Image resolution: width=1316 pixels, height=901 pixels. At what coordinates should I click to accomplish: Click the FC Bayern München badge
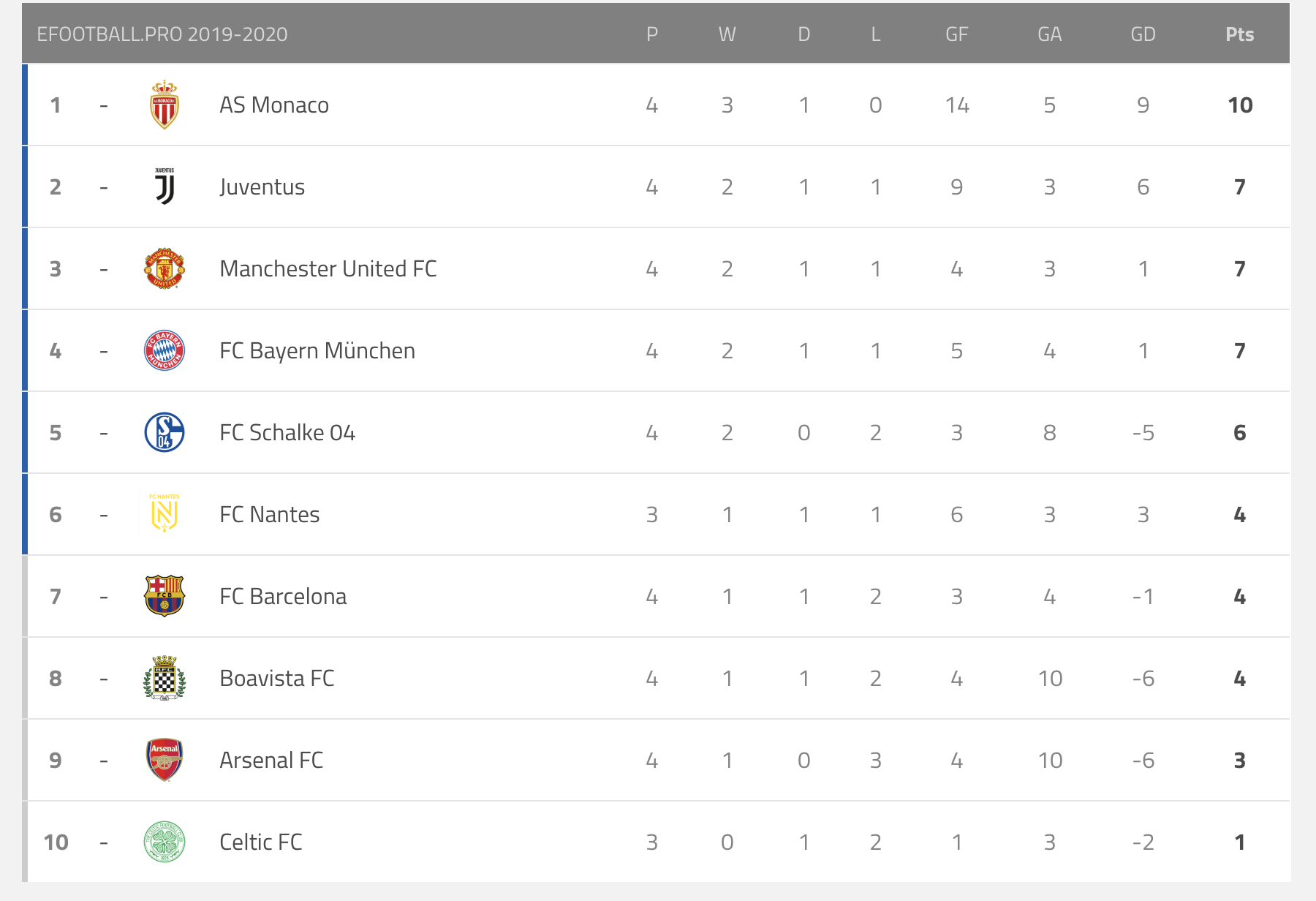tap(164, 351)
